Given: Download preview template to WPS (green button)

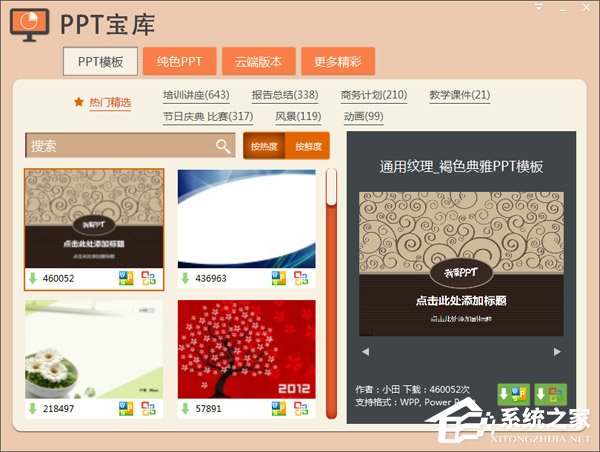Looking at the screenshot, I should [514, 394].
